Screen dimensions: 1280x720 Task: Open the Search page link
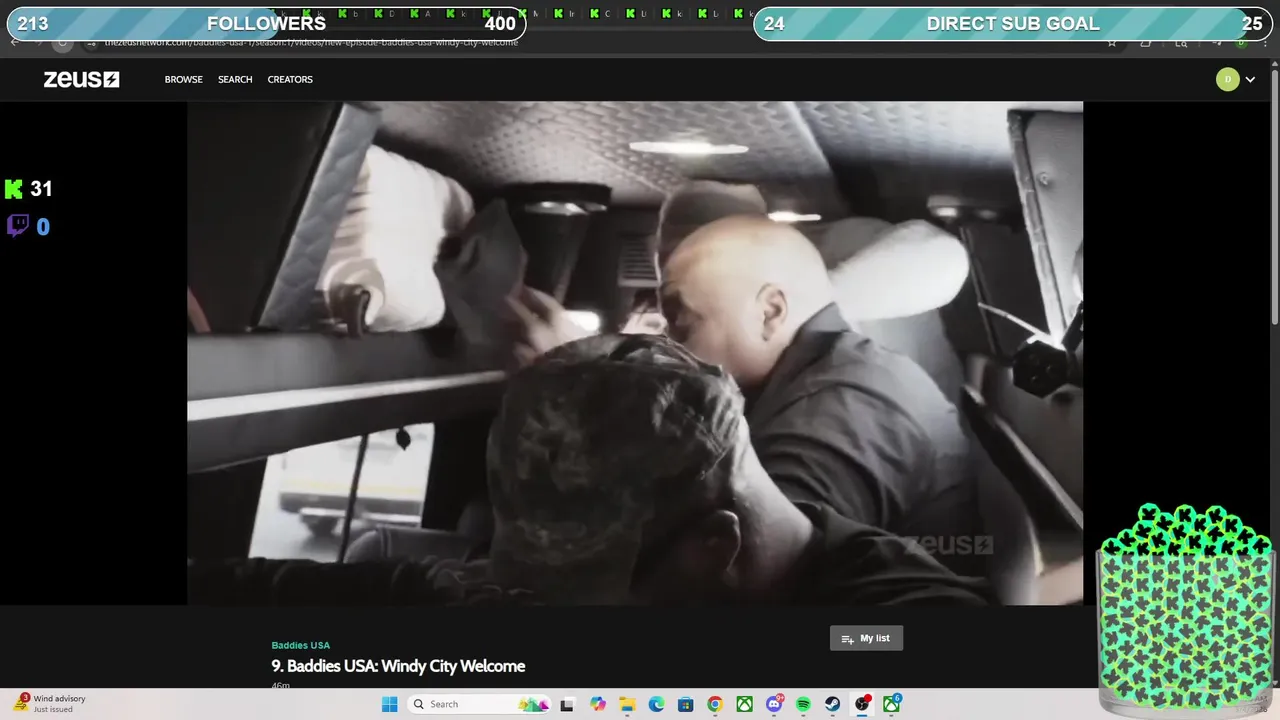click(x=235, y=79)
